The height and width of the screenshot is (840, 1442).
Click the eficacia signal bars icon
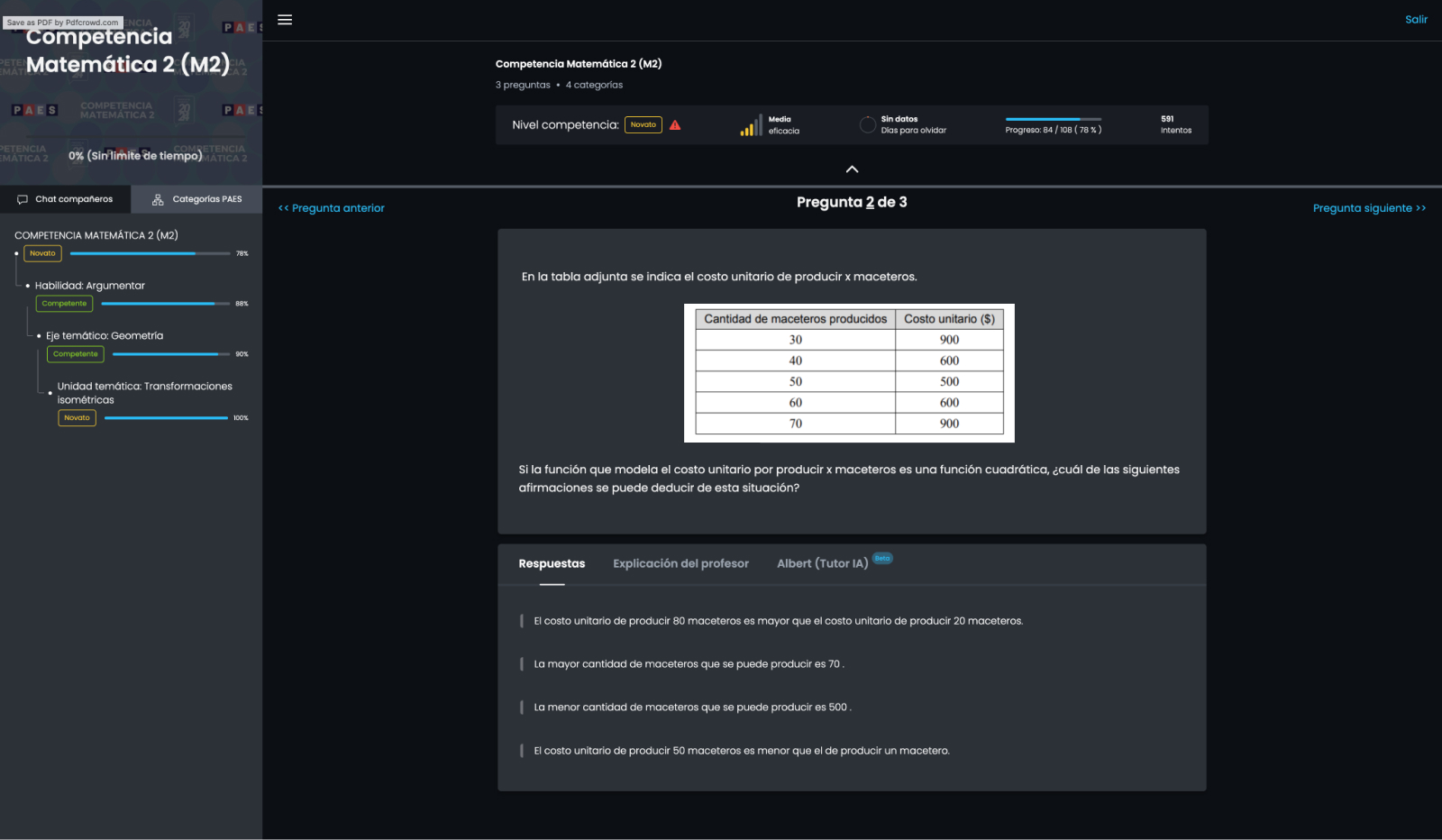click(750, 126)
